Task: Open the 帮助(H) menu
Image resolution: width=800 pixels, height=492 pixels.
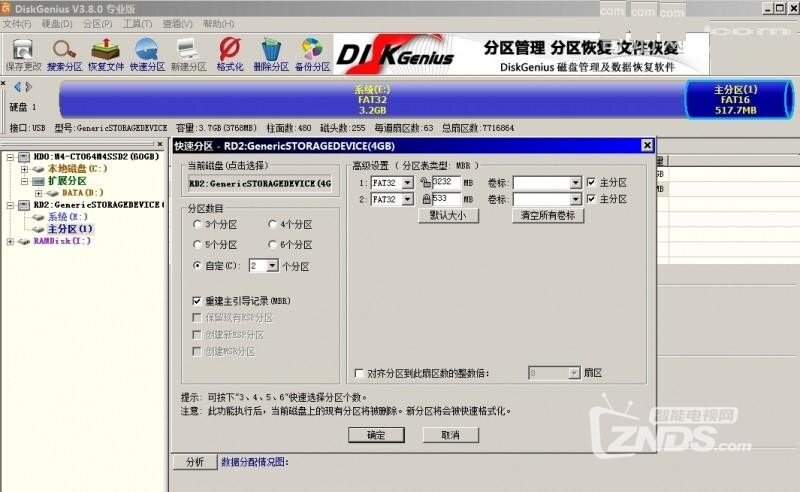Action: [218, 24]
